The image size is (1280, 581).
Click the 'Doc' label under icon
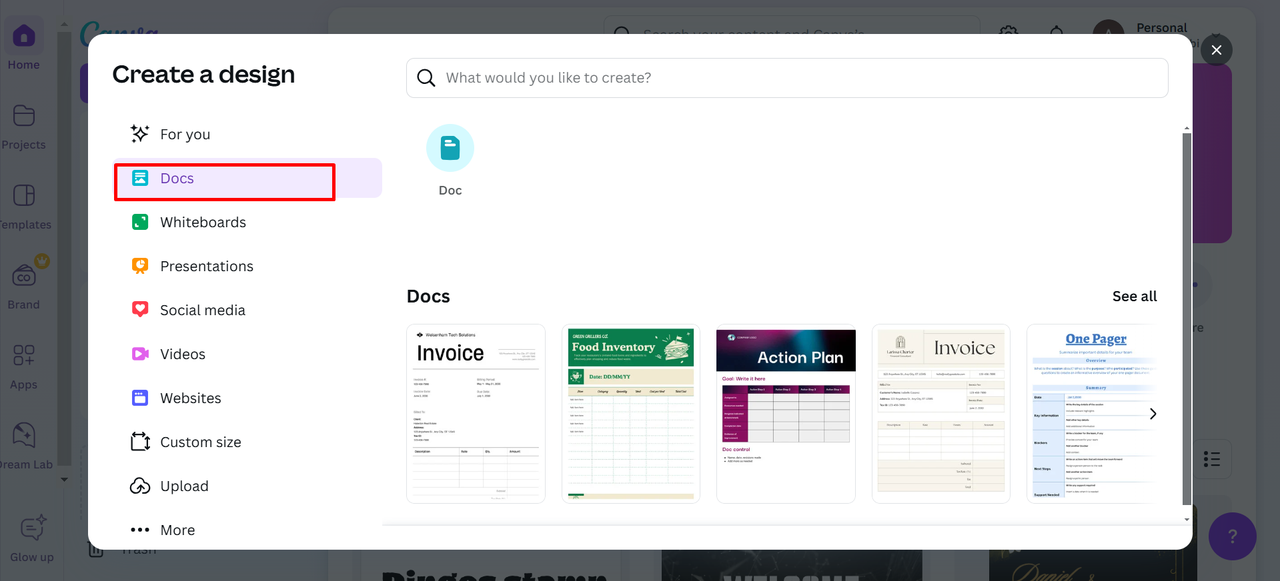click(x=450, y=190)
